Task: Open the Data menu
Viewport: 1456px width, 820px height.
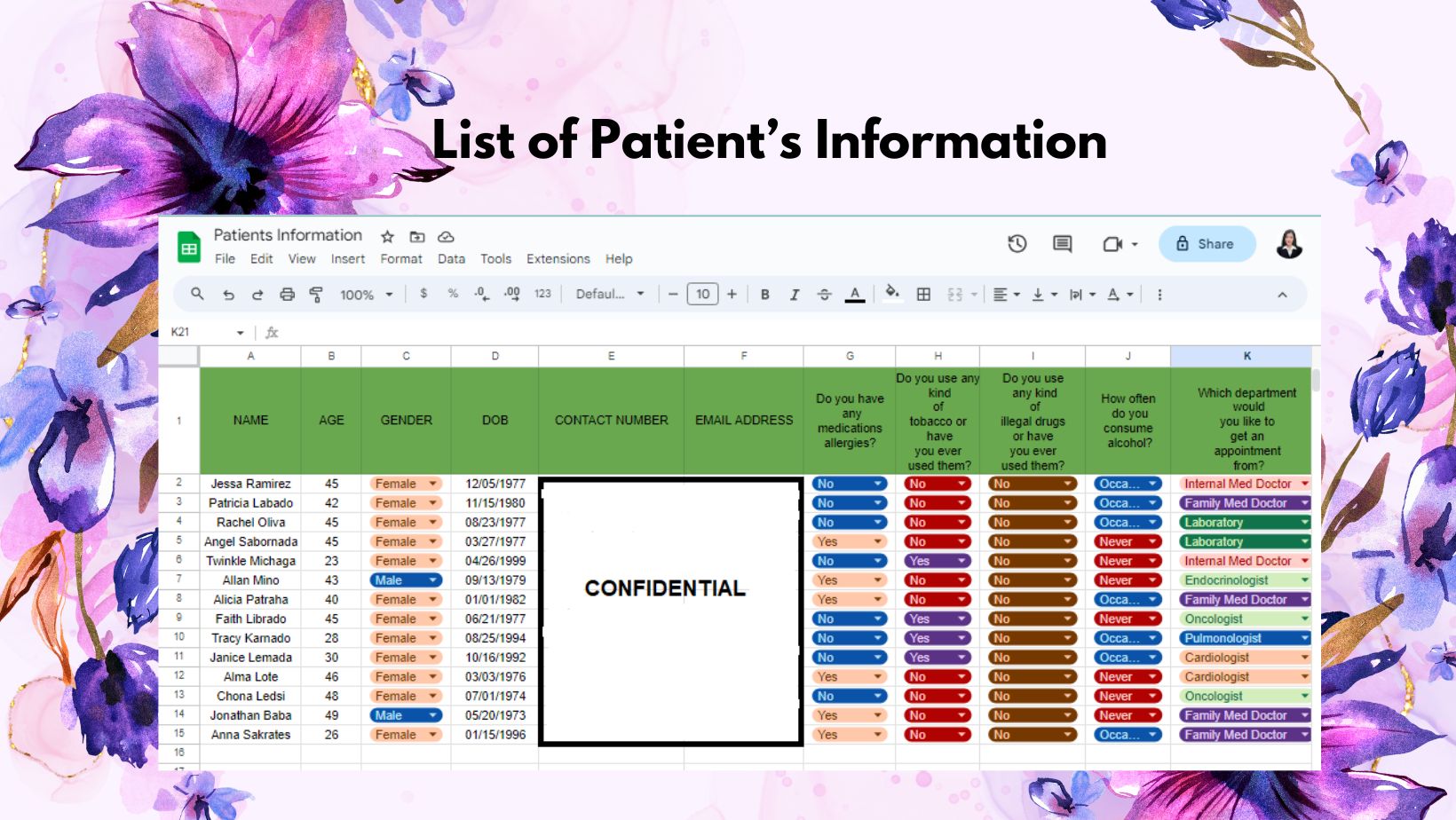Action: [451, 259]
